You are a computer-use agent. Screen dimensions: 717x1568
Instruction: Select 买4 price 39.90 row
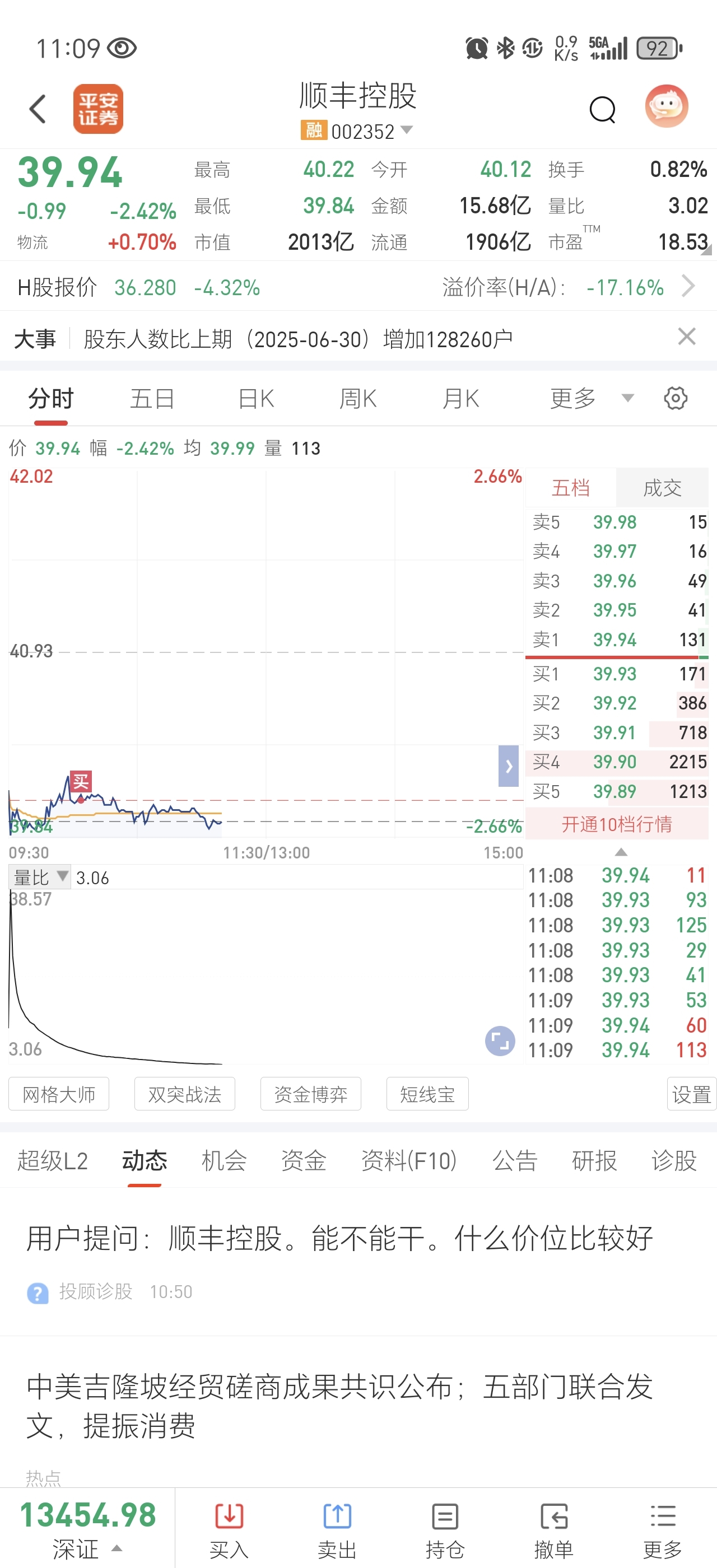coord(617,762)
